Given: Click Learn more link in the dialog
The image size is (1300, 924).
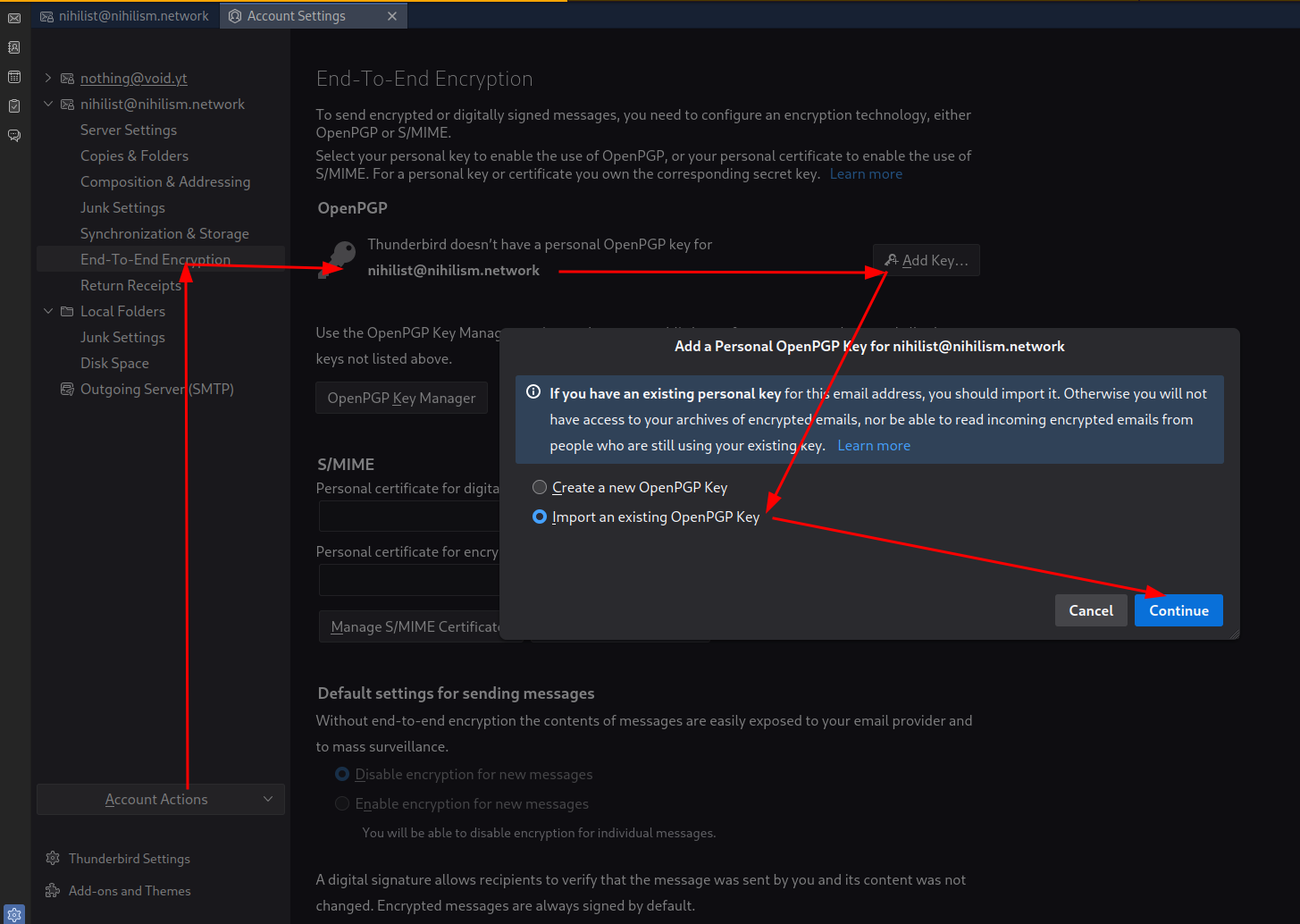Looking at the screenshot, I should coord(874,445).
